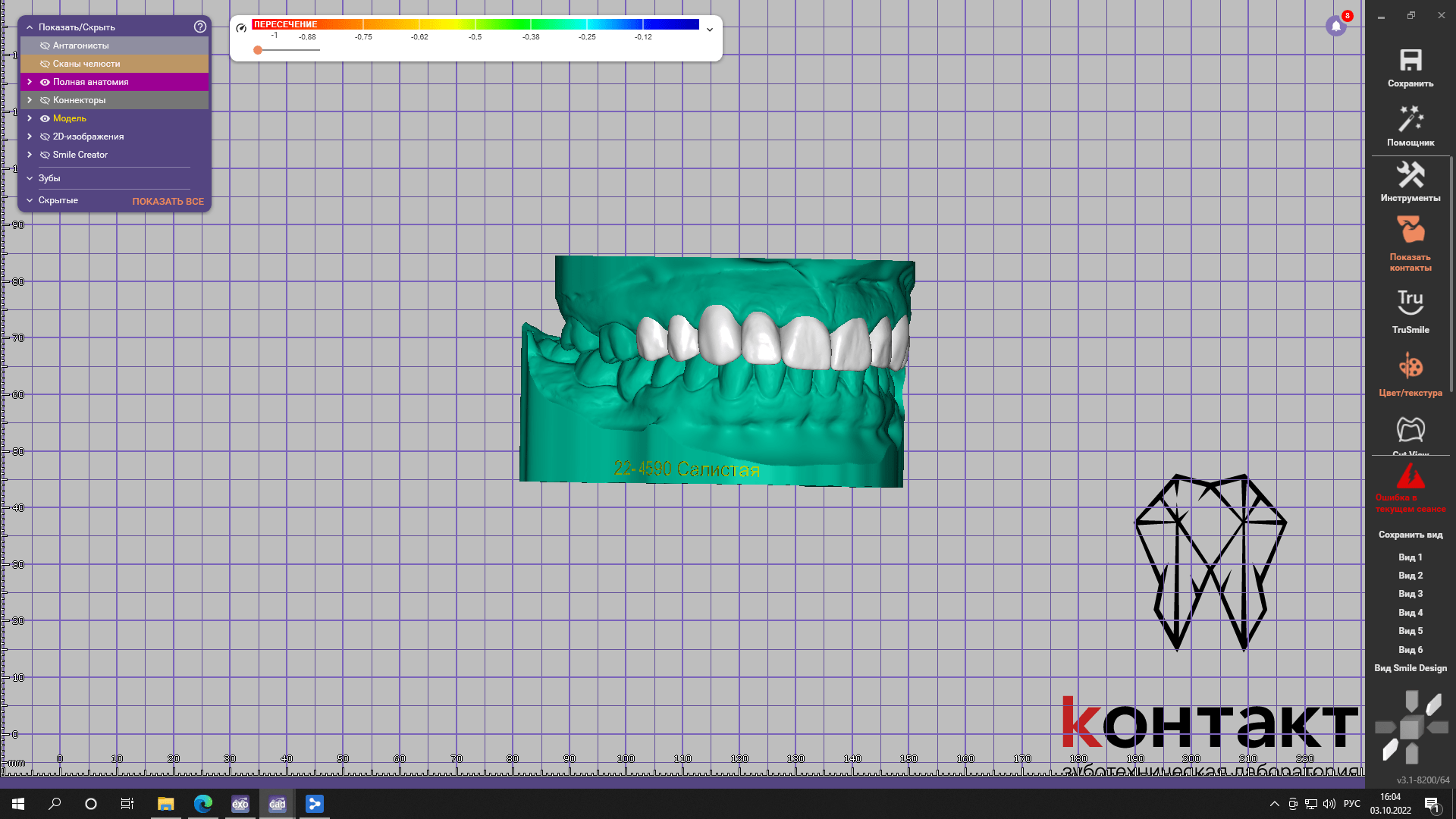This screenshot has width=1456, height=819.
Task: Open dropdown arrow of intersection color scale
Action: click(710, 30)
